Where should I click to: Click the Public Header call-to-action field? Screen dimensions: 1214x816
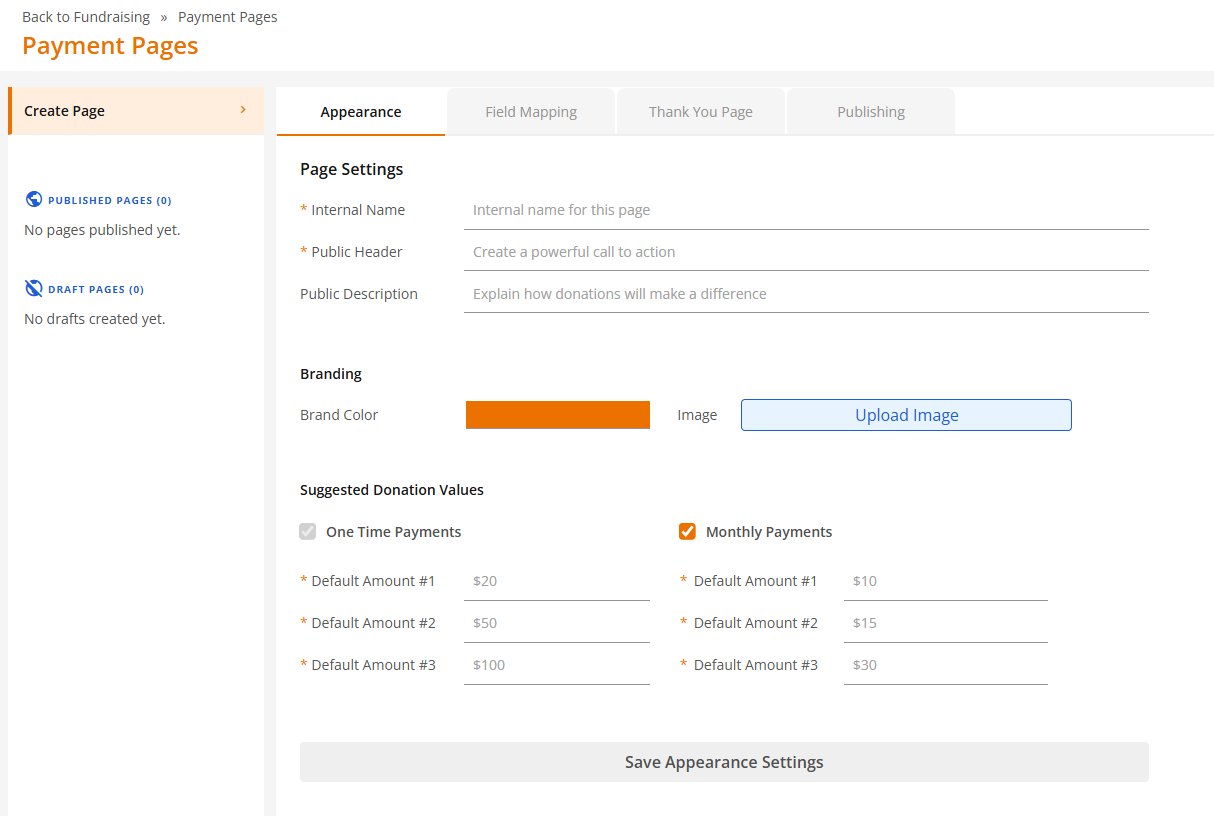(805, 251)
